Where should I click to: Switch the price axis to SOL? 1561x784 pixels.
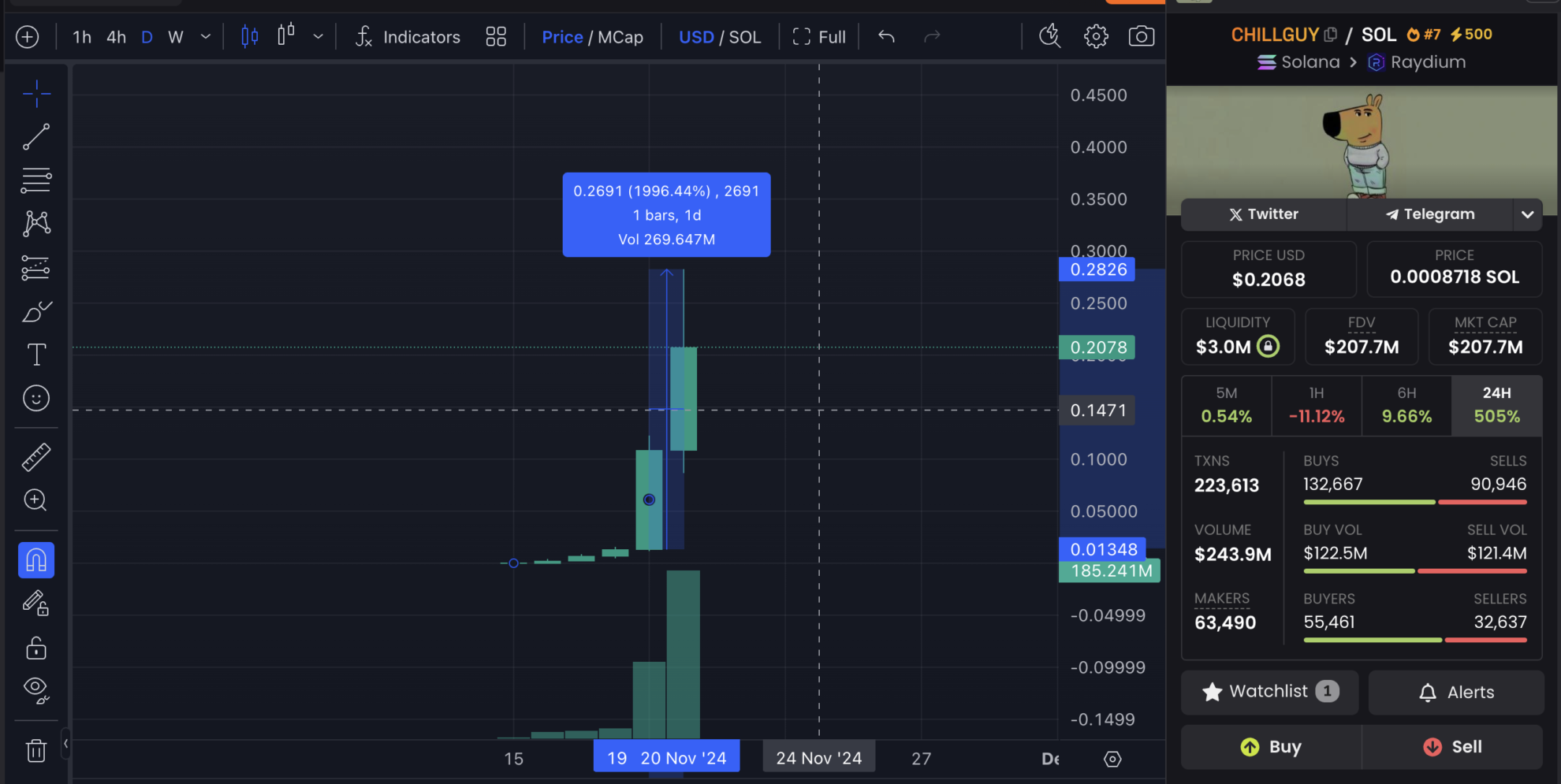point(744,36)
